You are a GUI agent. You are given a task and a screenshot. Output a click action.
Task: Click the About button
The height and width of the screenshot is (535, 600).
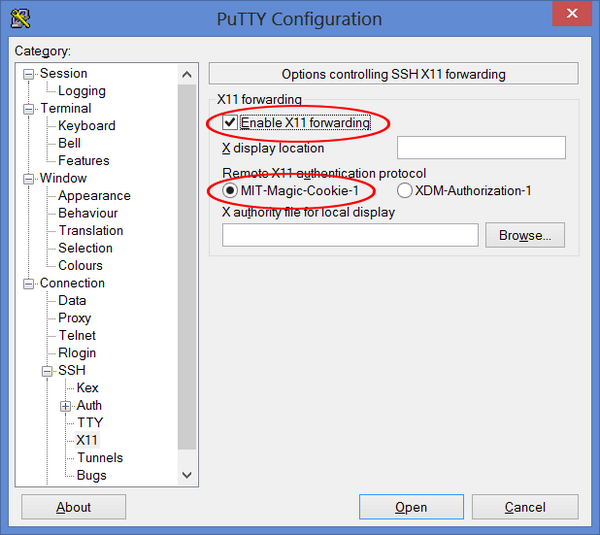pyautogui.click(x=74, y=507)
